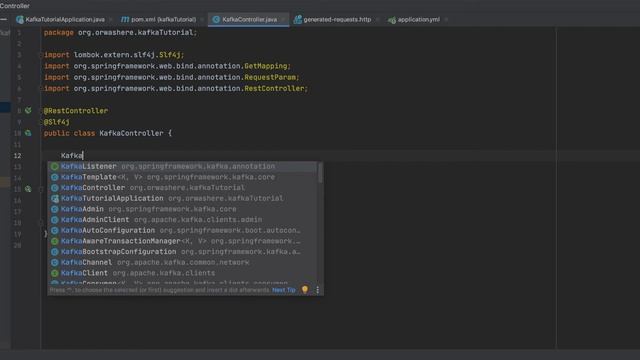Screen dimensions: 640x360
Task: Click the gutter icon on line 15
Action: click(28, 189)
